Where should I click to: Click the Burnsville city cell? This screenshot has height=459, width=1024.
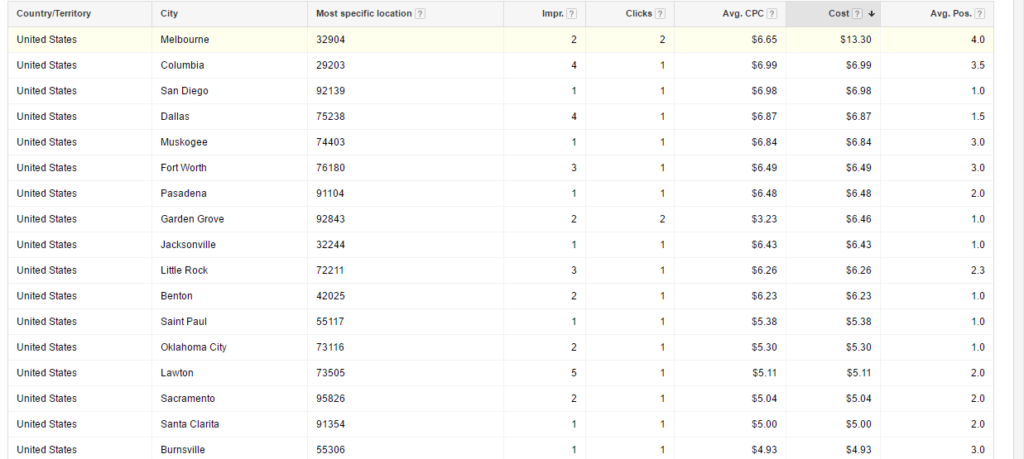(183, 450)
